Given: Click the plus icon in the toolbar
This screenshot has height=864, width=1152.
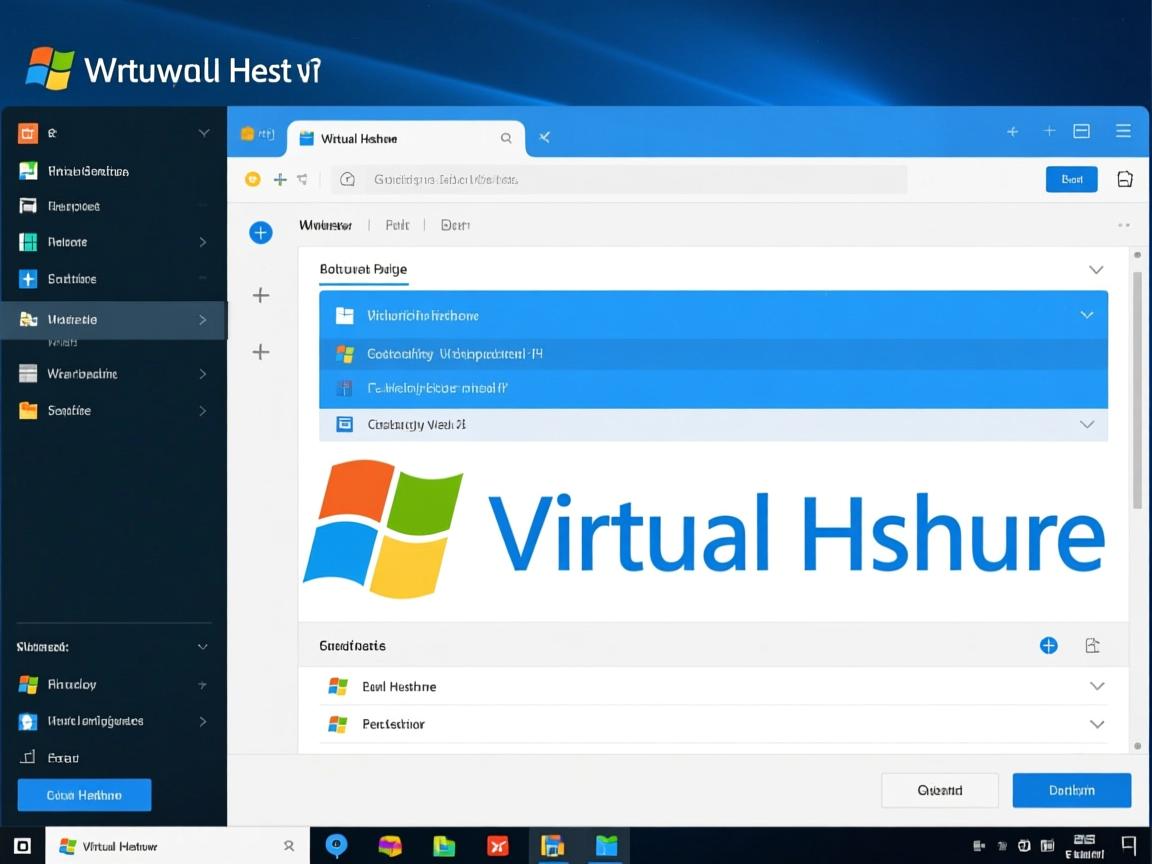Looking at the screenshot, I should click(x=280, y=179).
